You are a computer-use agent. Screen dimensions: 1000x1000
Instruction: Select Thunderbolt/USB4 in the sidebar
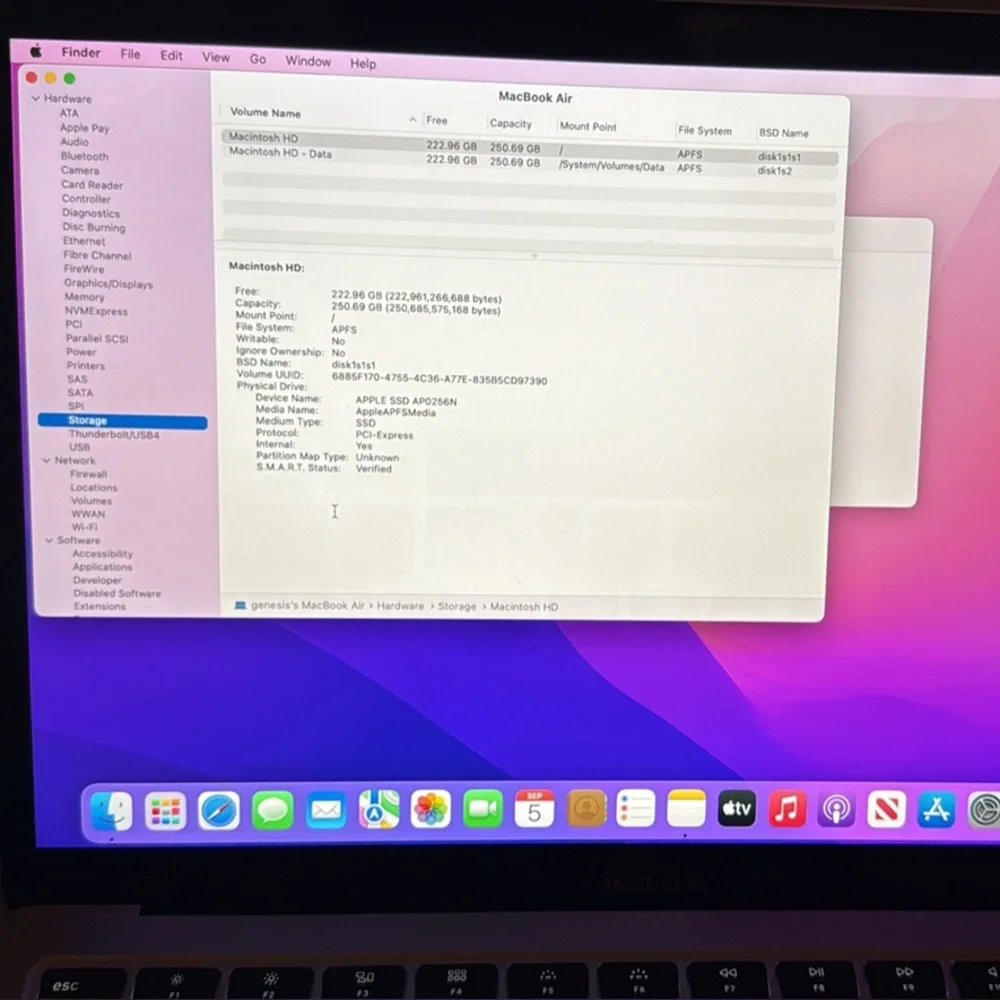point(114,434)
